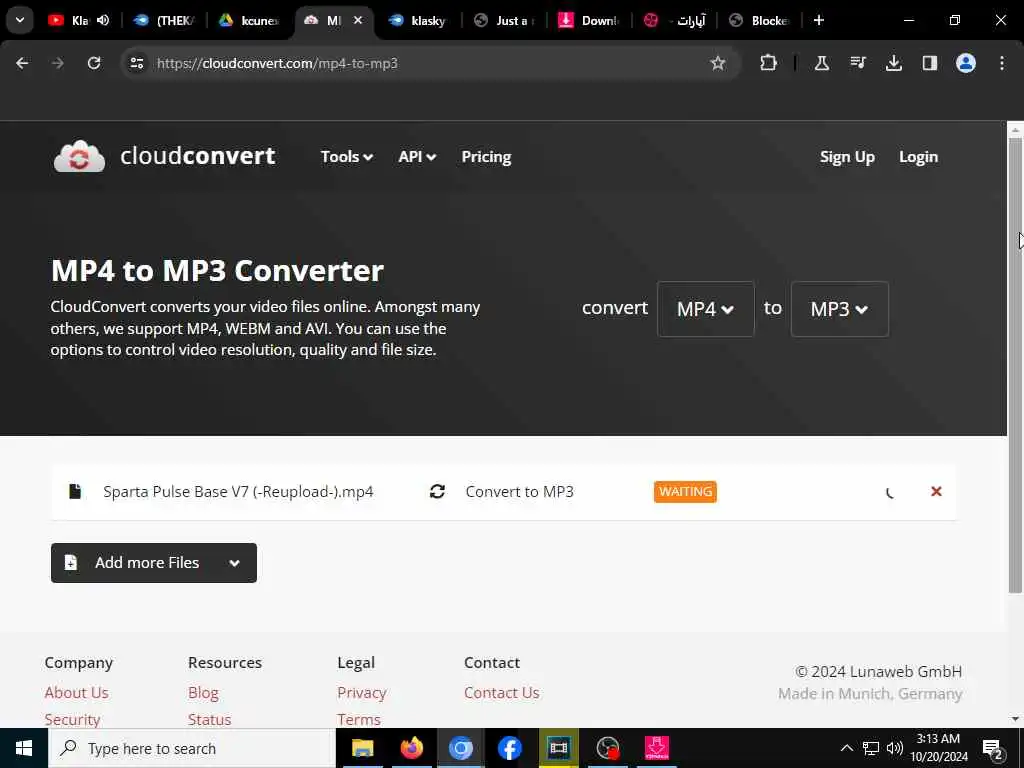Viewport: 1024px width, 768px height.
Task: Click the Sparta Pulse Base V7 (-Reupload-).mp4 filename
Action: point(238,492)
